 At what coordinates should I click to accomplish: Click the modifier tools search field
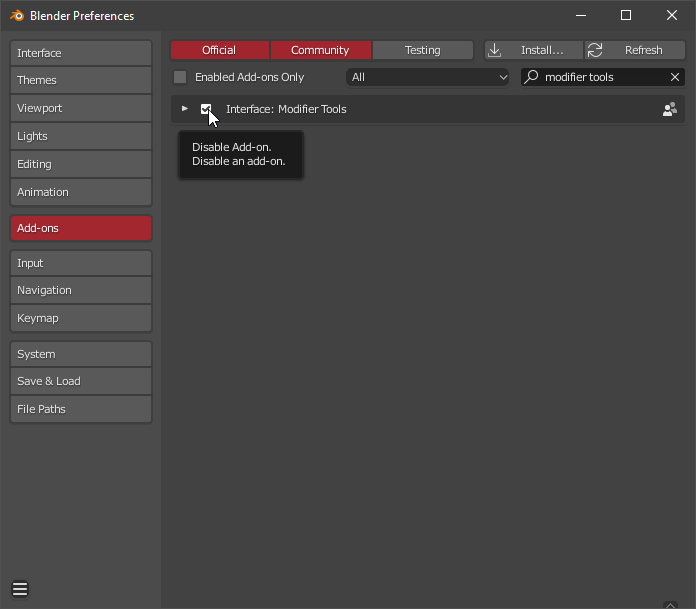click(603, 77)
